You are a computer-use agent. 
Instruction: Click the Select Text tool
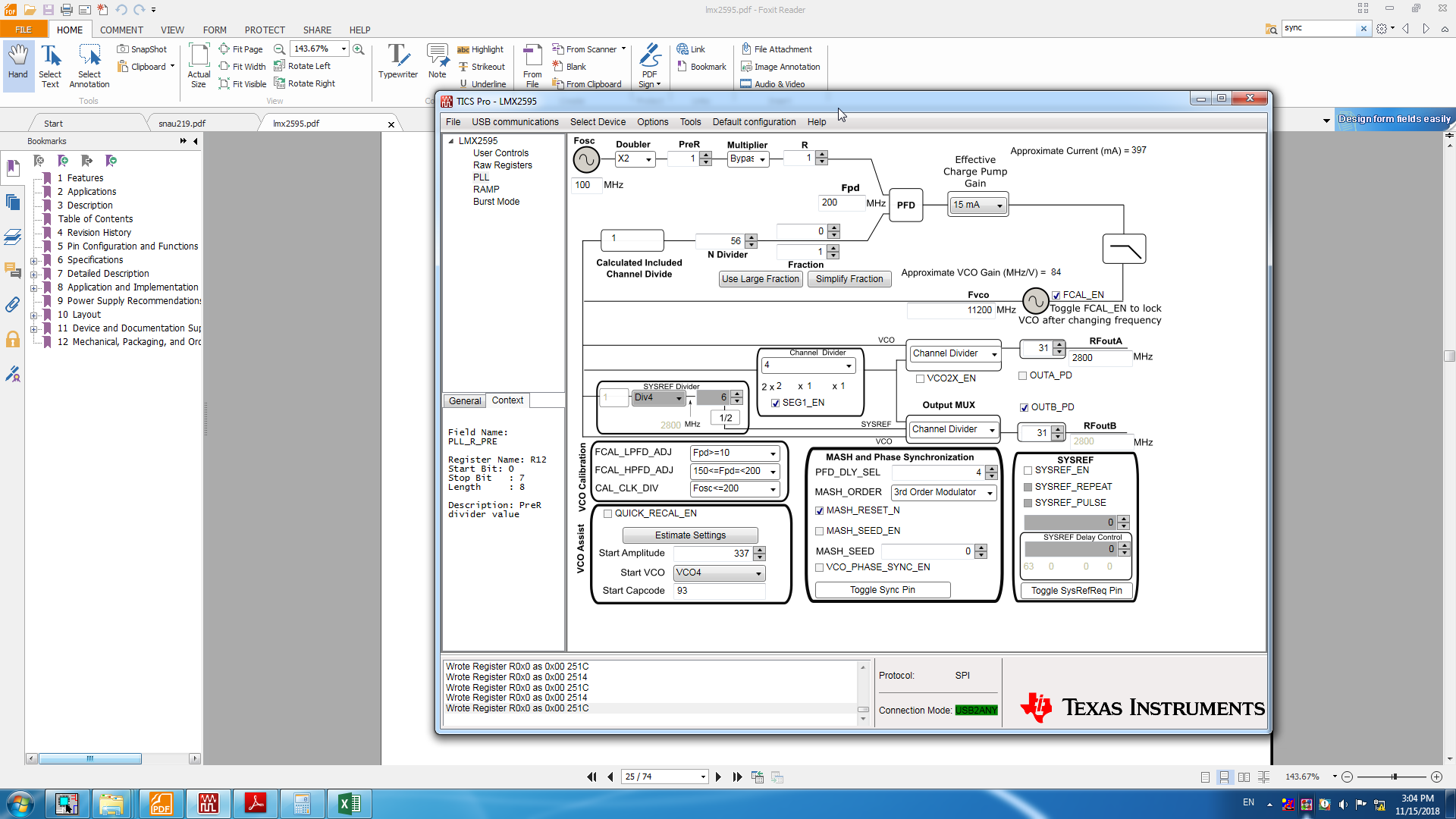[x=50, y=61]
